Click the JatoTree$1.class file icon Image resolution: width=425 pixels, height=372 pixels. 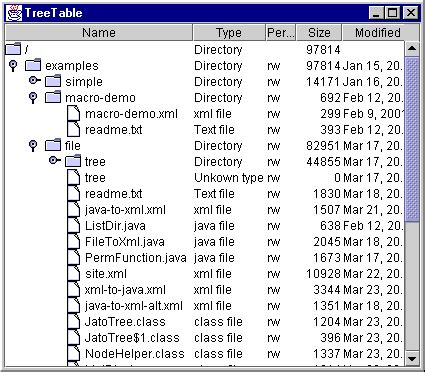[x=73, y=337]
